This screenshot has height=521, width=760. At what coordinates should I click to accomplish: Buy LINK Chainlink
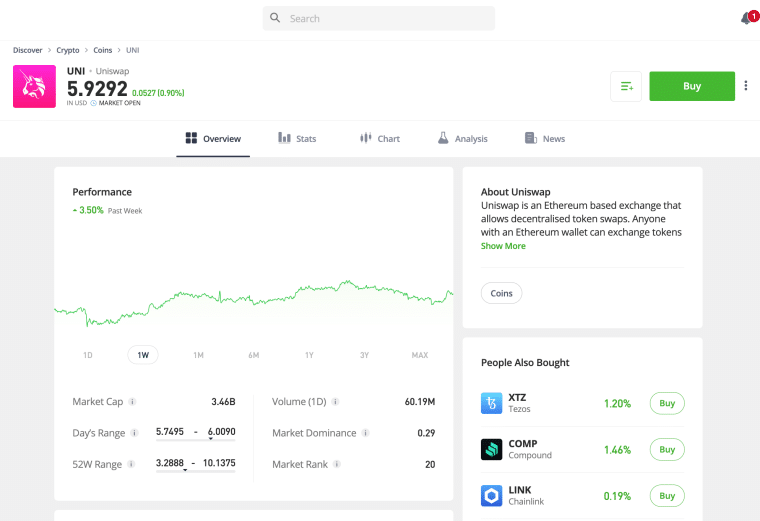(667, 496)
